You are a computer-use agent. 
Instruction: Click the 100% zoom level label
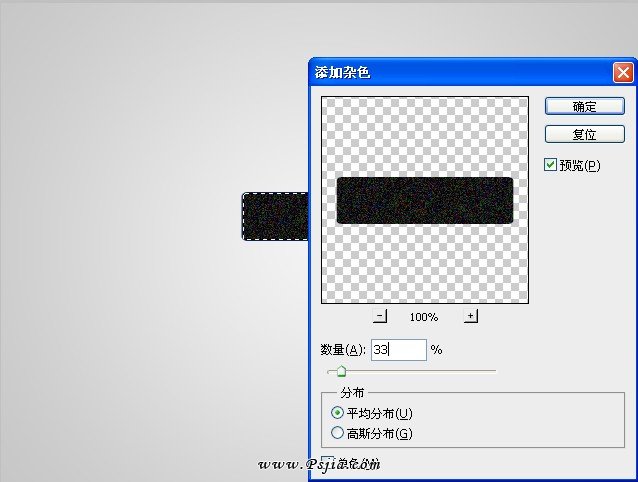point(424,317)
